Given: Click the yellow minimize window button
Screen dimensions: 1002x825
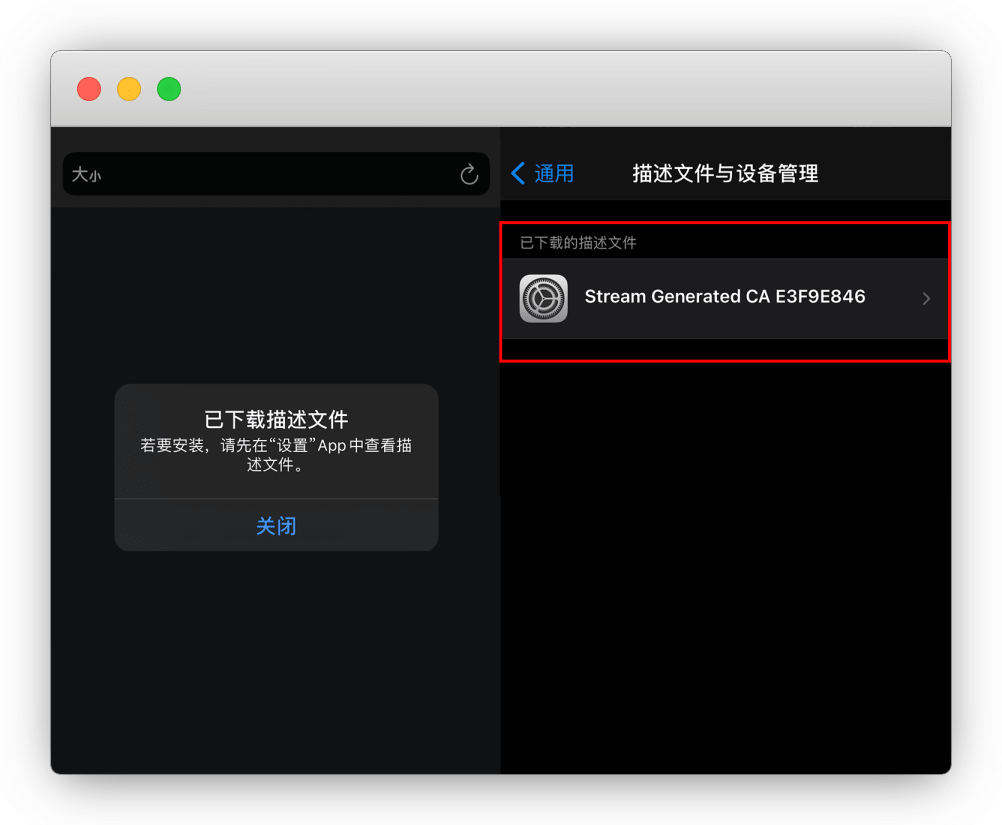Looking at the screenshot, I should pos(129,89).
